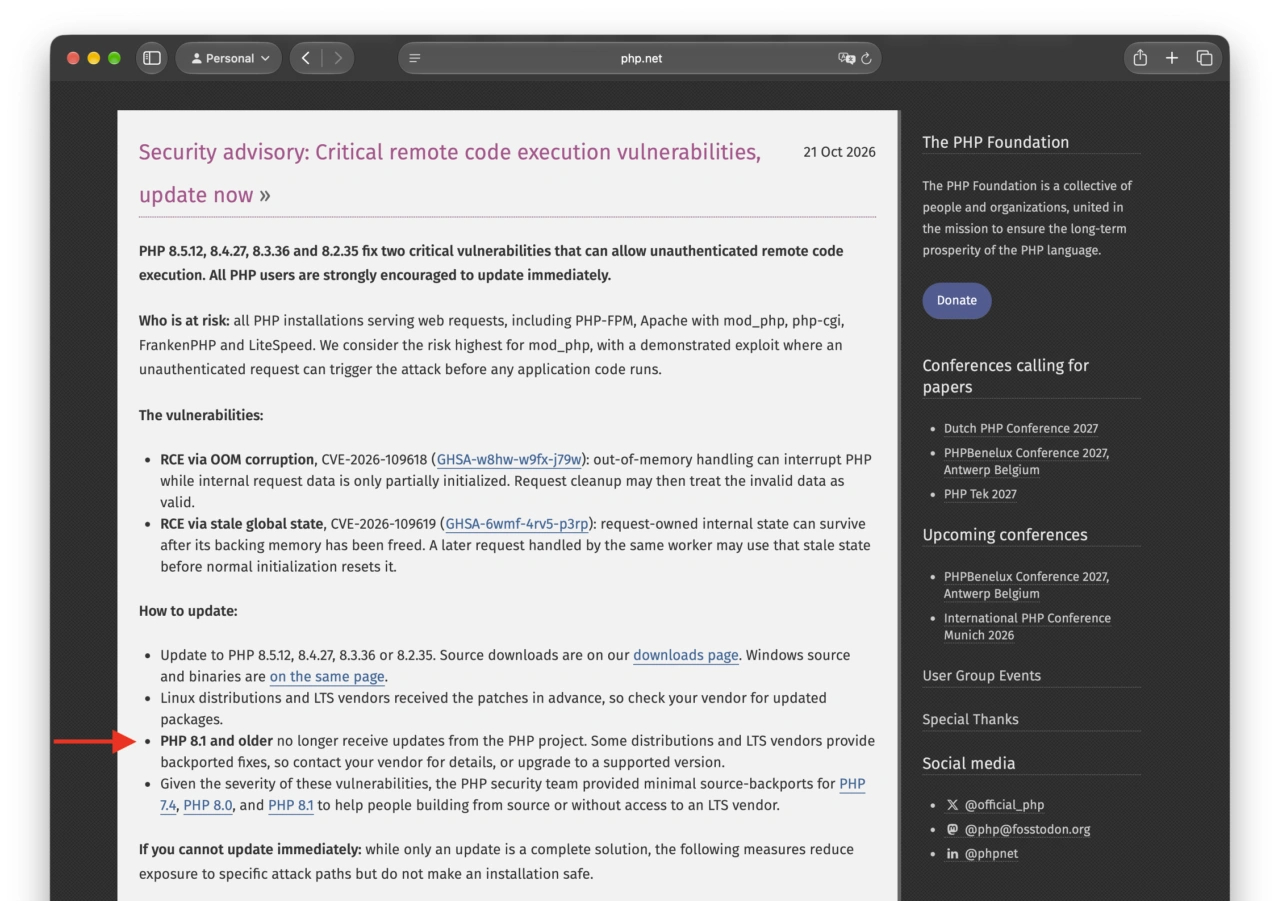Click the forward navigation arrow
Screen dimensions: 1280x901
[338, 58]
